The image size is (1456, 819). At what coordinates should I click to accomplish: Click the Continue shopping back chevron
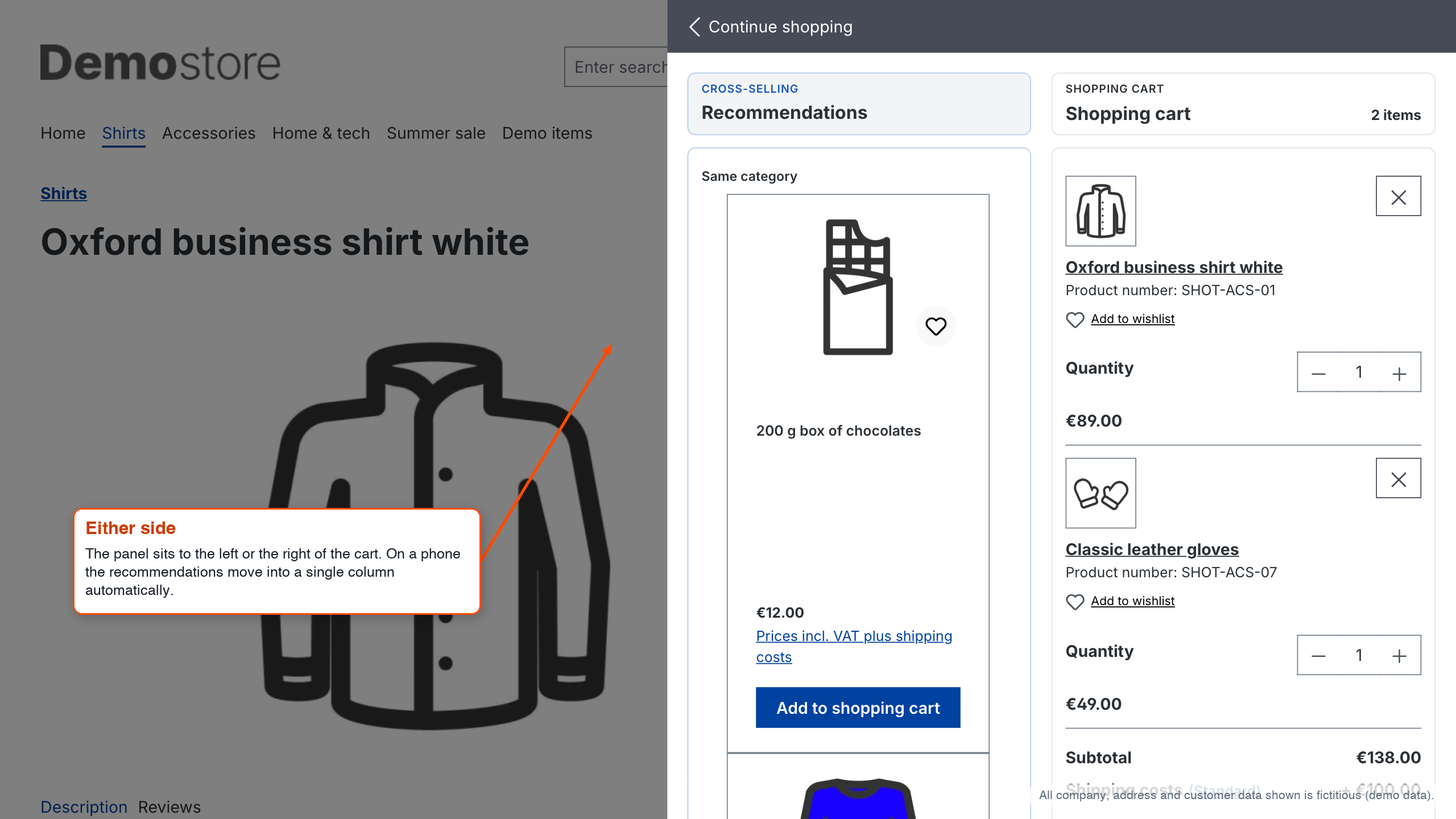694,27
